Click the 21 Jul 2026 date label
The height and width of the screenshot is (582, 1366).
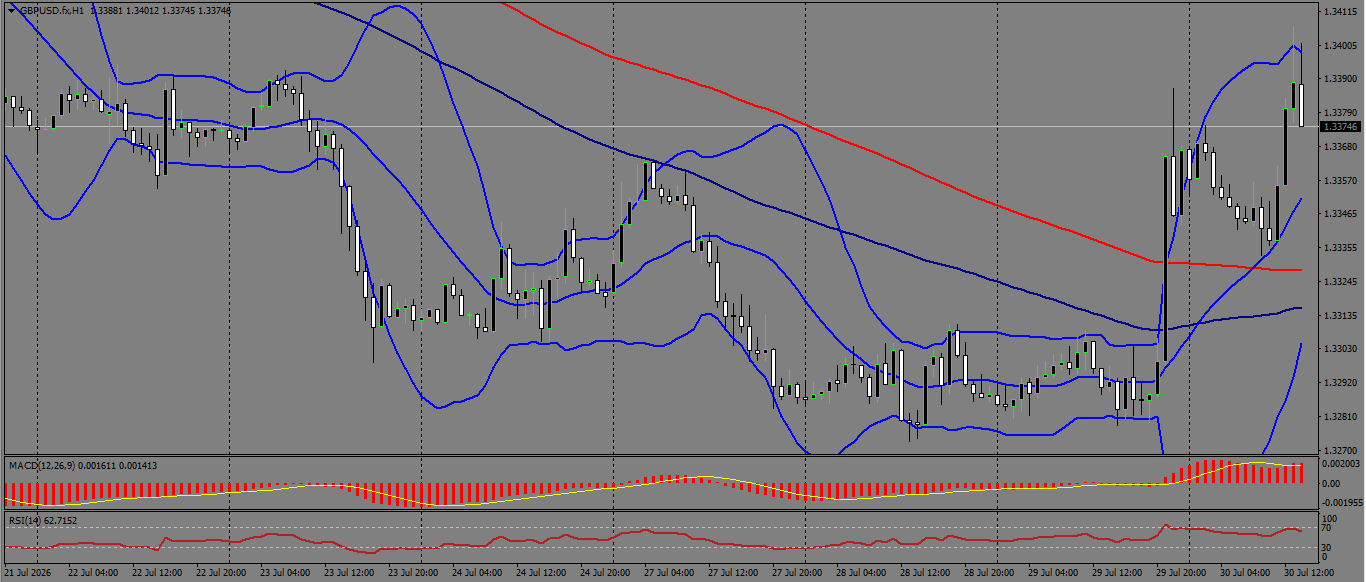(x=28, y=574)
